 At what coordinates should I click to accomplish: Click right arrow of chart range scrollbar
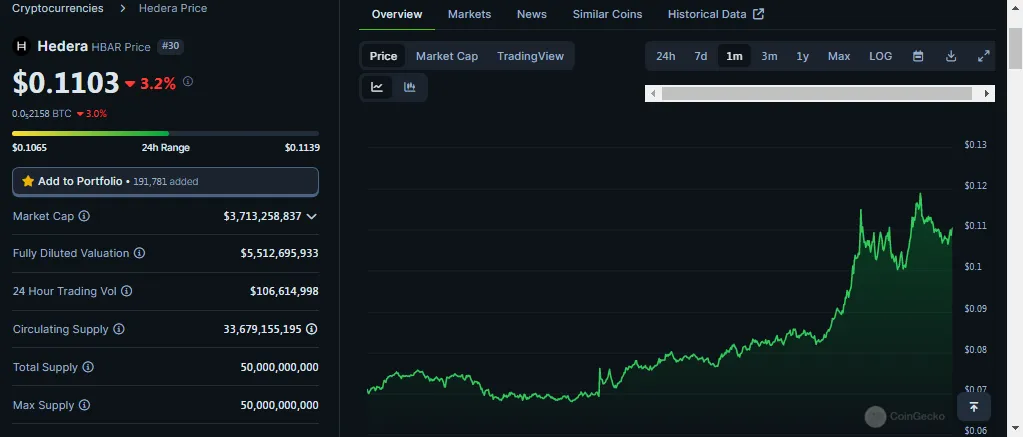click(987, 94)
